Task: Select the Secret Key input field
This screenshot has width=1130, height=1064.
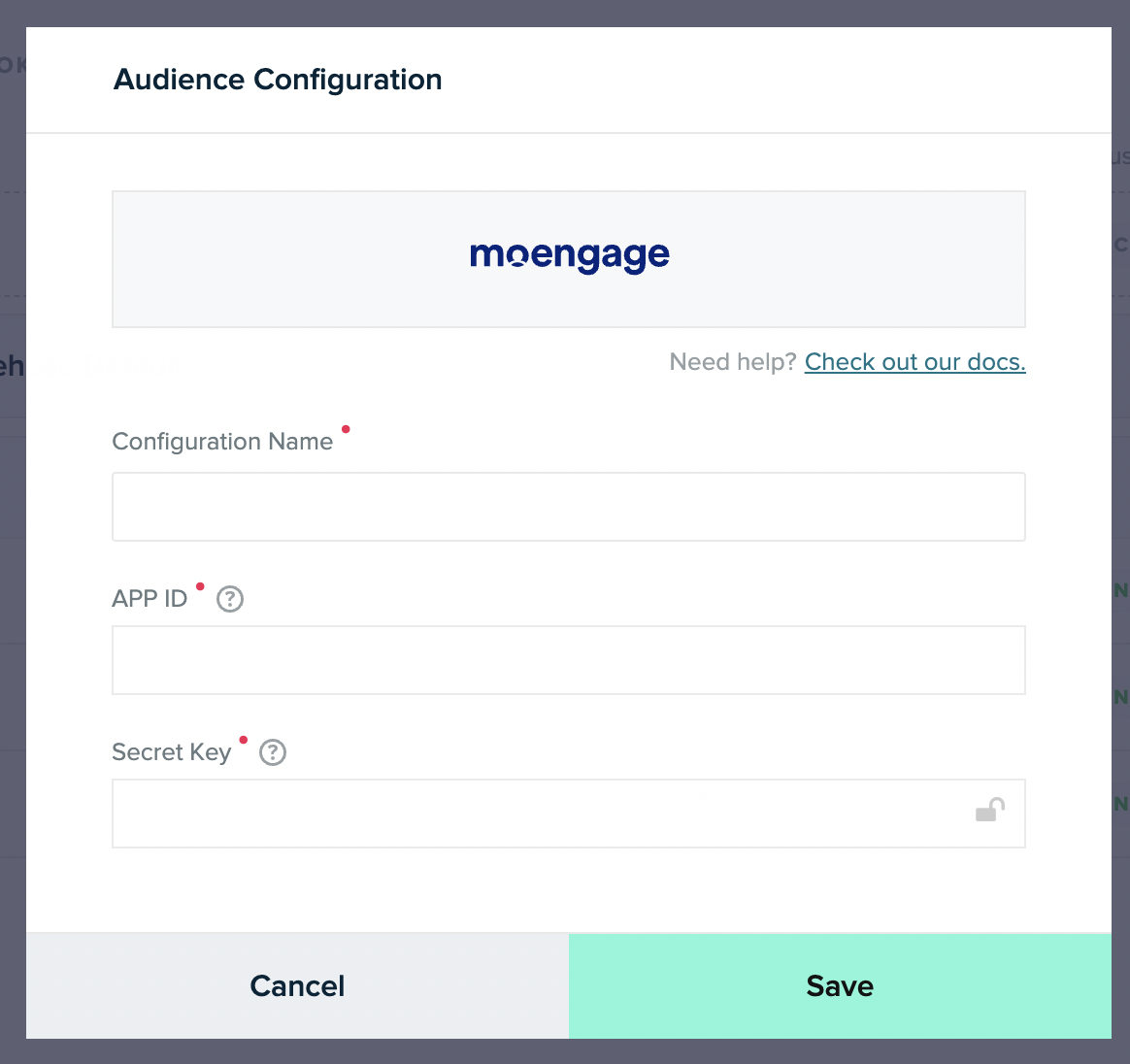Action: (569, 814)
